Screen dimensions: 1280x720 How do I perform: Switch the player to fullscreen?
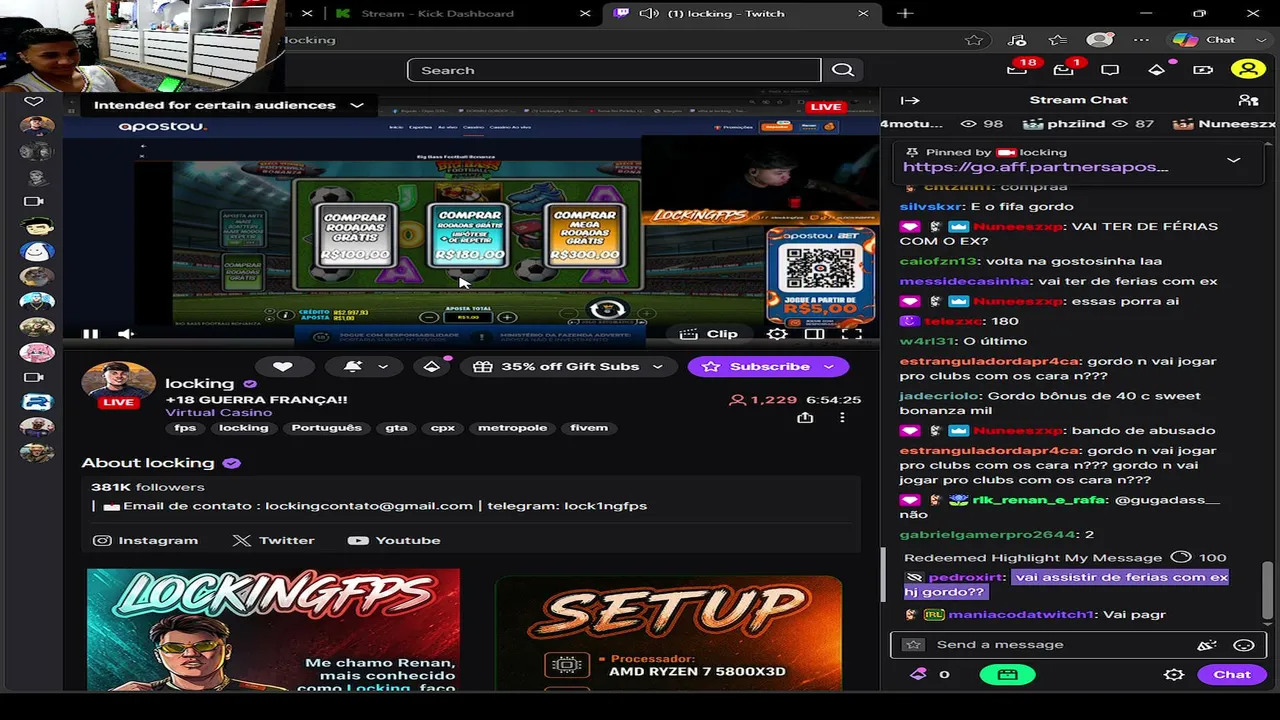tap(851, 334)
